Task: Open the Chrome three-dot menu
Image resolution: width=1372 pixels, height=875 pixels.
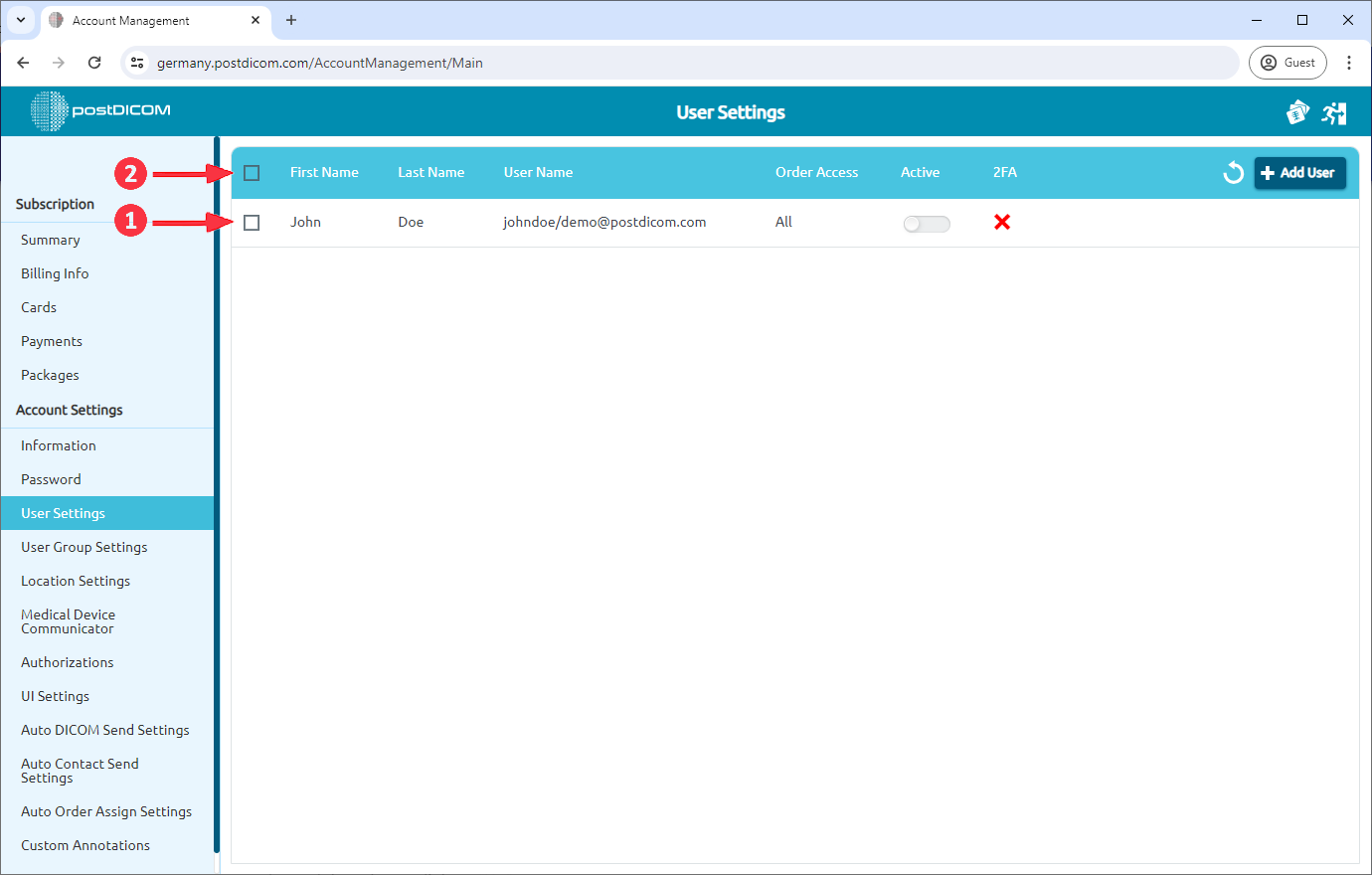Action: click(x=1349, y=62)
